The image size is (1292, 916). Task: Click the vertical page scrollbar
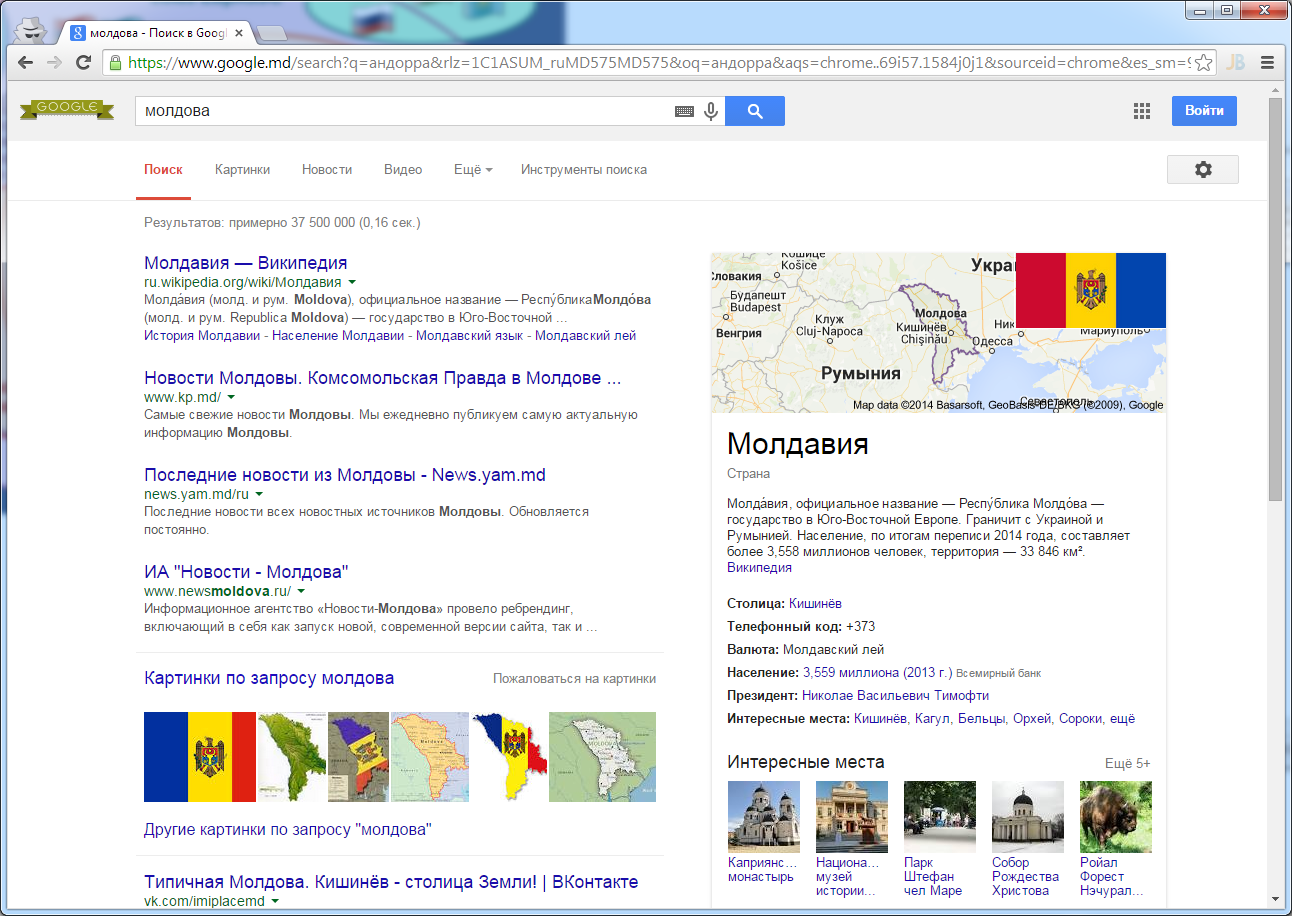(x=1274, y=300)
